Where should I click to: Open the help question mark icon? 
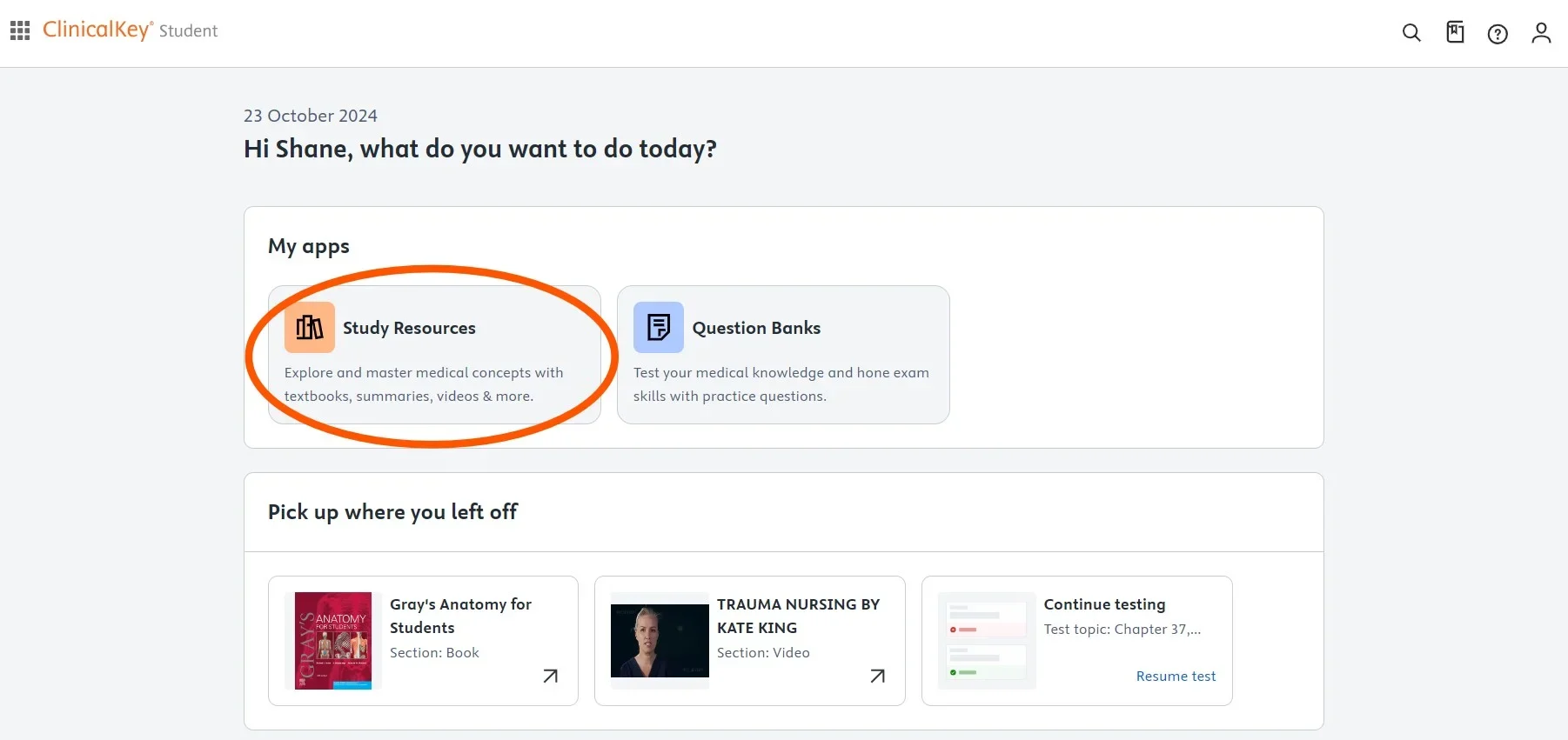pos(1498,34)
